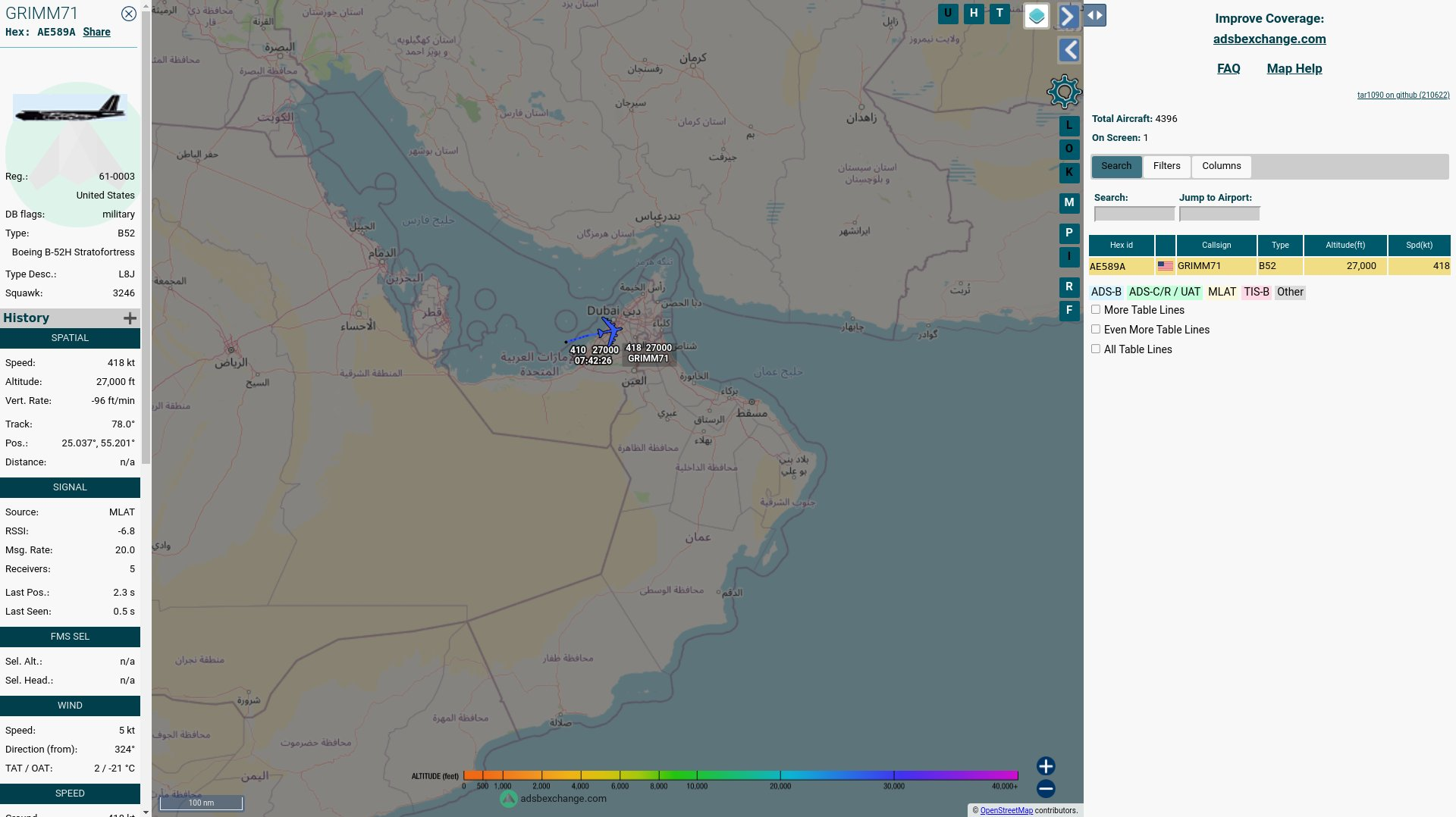Viewport: 1456px width, 817px height.
Task: Click the H map button
Action: coord(974,14)
